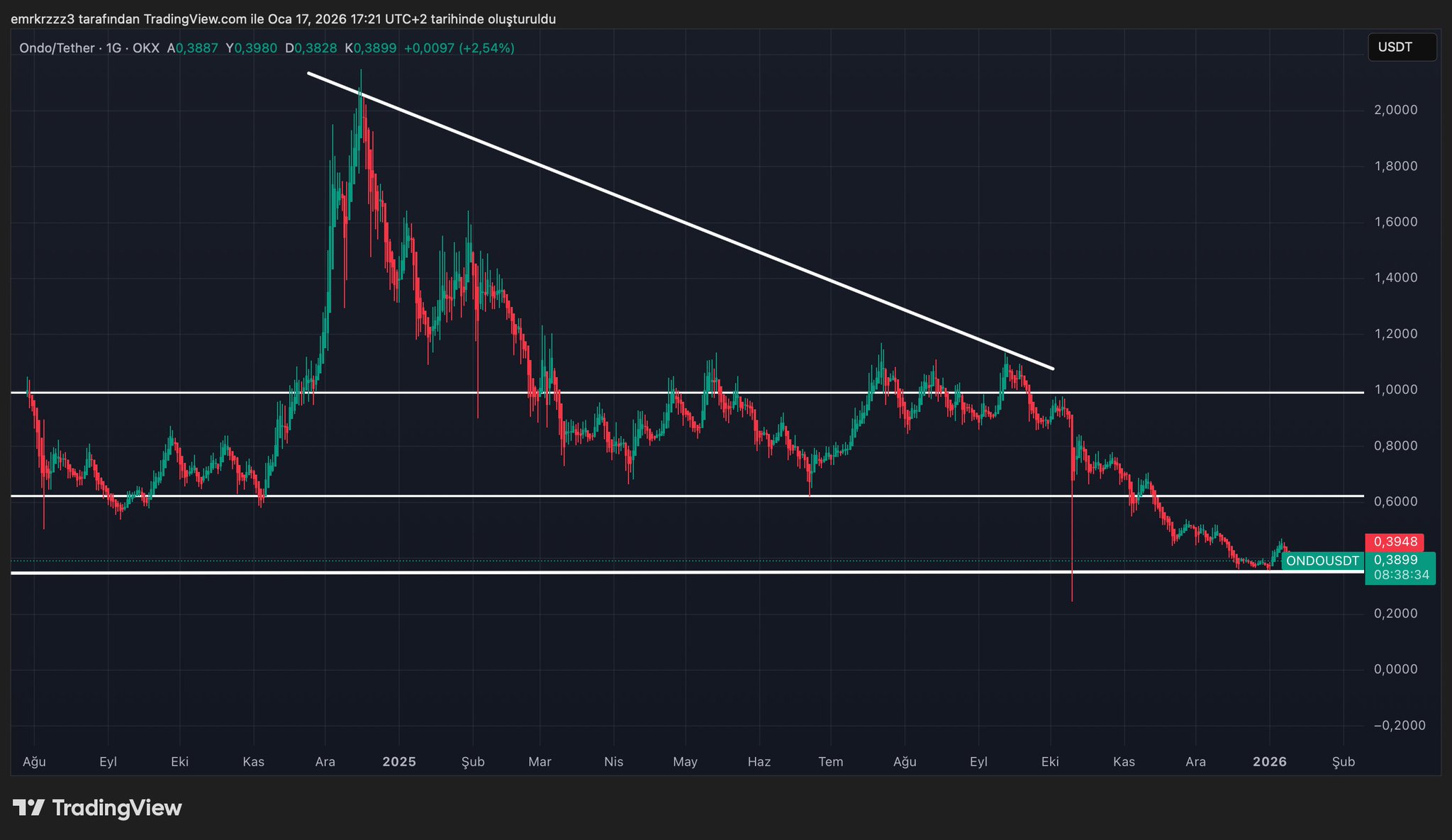Click the 2025 label on time axis
Viewport: 1452px width, 840px height.
tap(399, 762)
